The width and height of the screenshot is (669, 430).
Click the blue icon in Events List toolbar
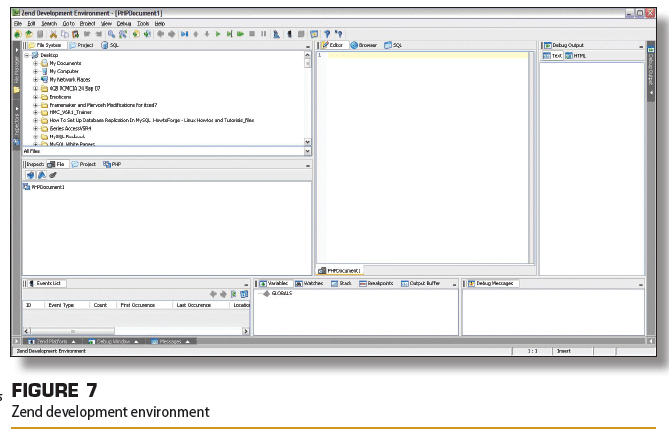point(244,294)
